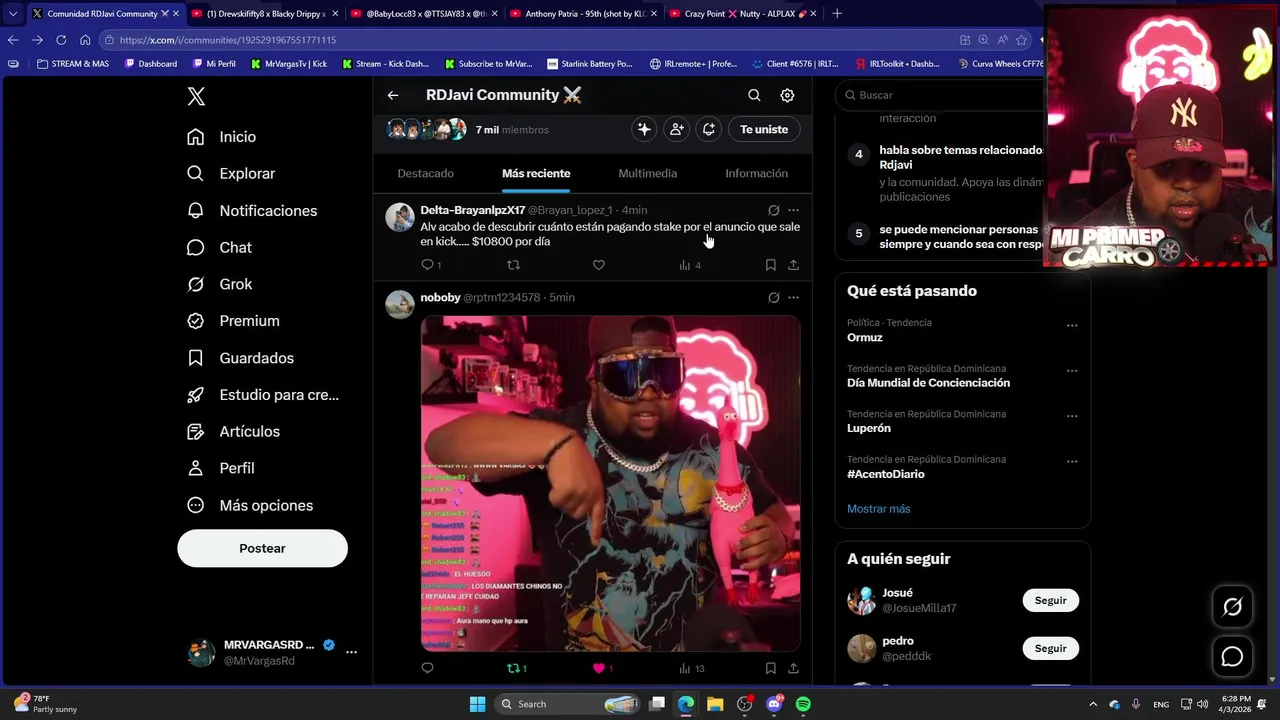Open more options for #AcentoDiario trend

1072,462
